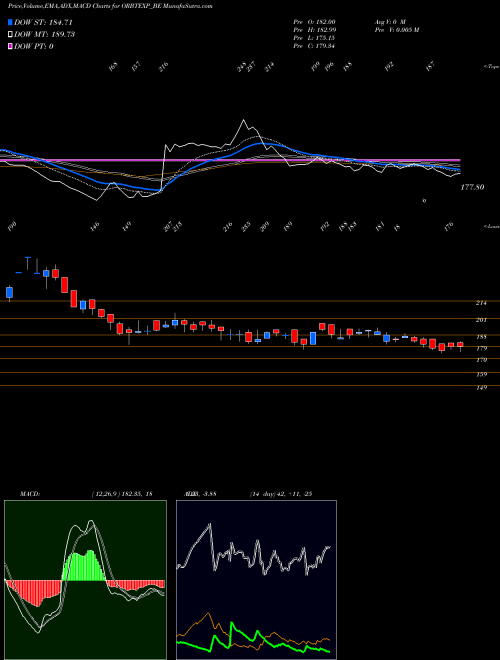Click the 170 price level label
The image size is (500, 660).
click(481, 360)
